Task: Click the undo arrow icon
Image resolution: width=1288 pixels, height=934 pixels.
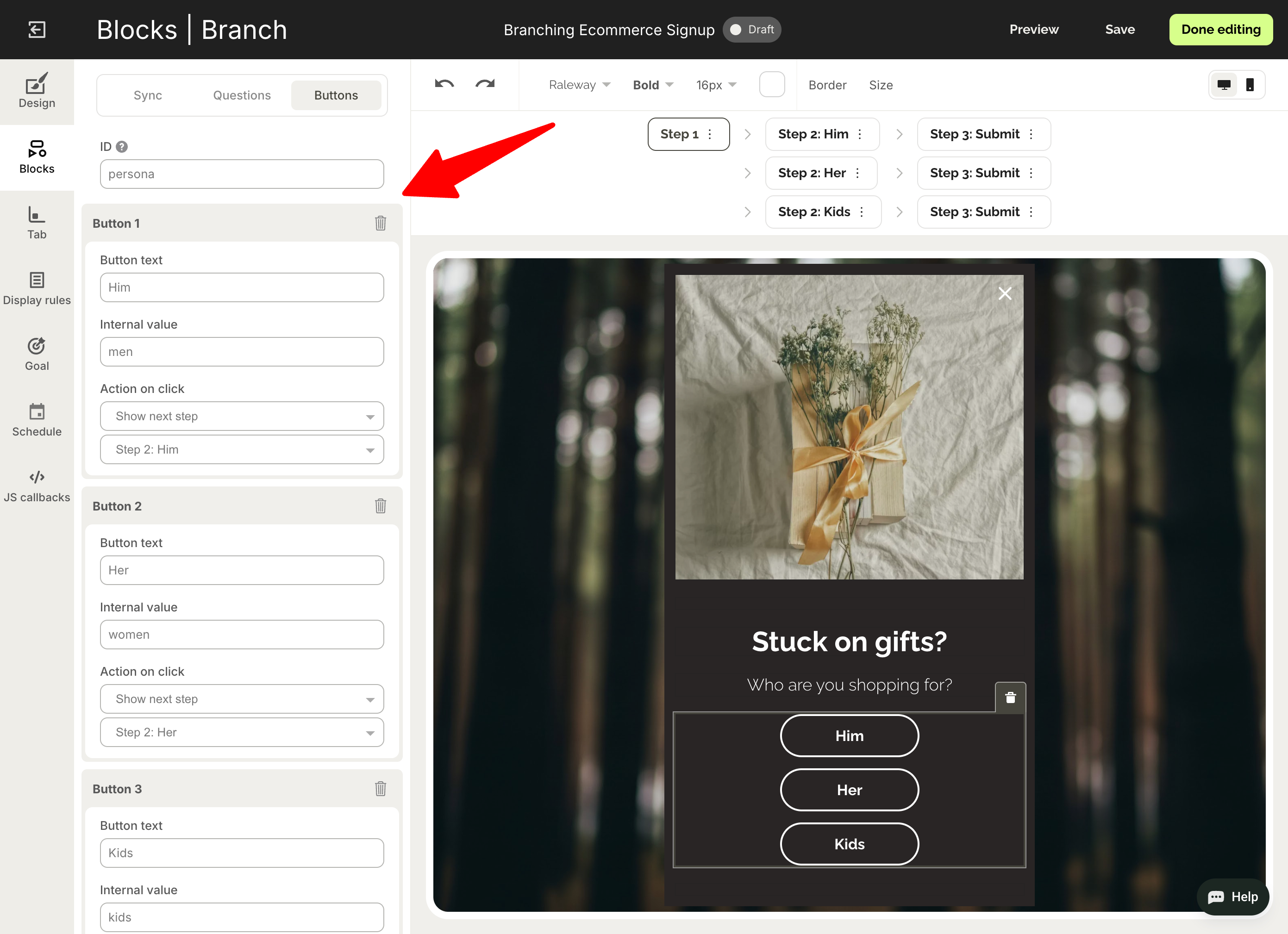Action: pyautogui.click(x=444, y=85)
